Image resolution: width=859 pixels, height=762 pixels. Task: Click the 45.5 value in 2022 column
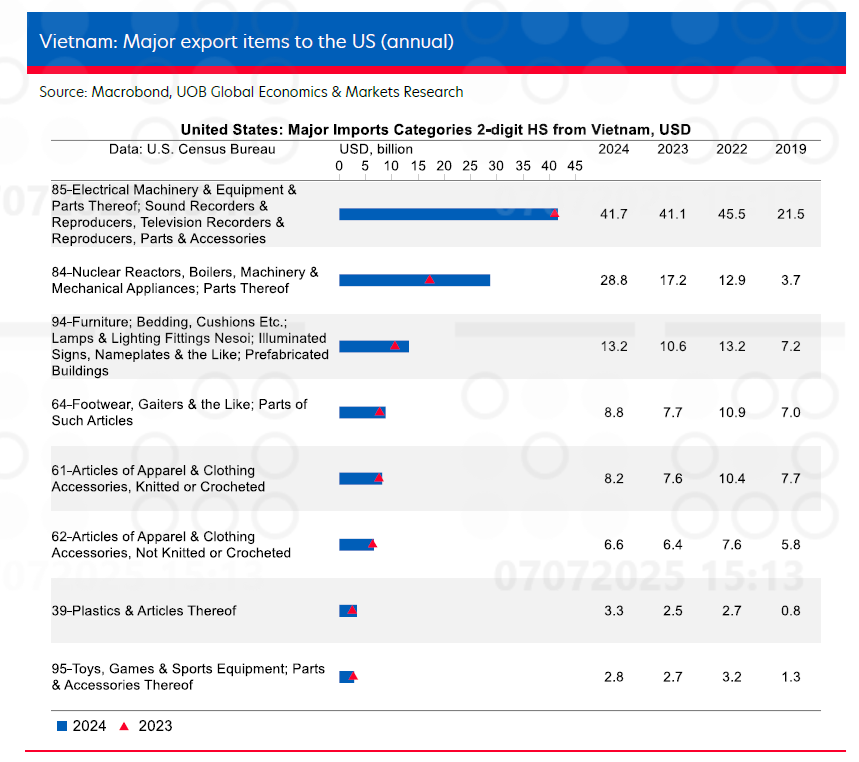tap(731, 214)
